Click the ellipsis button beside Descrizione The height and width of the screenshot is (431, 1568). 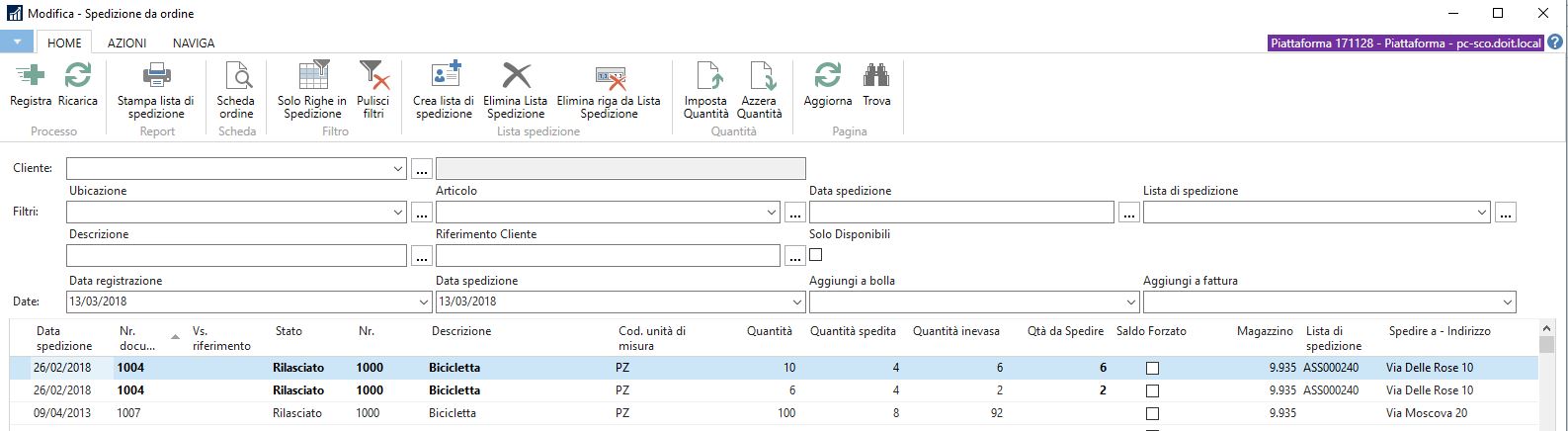(x=422, y=256)
